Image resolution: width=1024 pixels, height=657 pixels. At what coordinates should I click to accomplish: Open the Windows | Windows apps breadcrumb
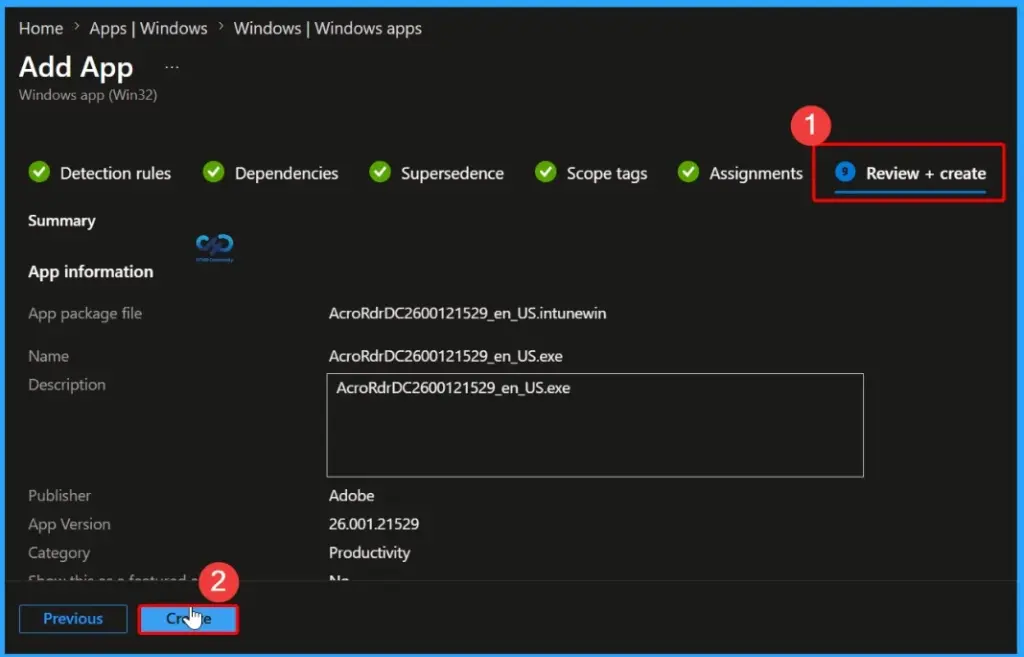pos(328,29)
